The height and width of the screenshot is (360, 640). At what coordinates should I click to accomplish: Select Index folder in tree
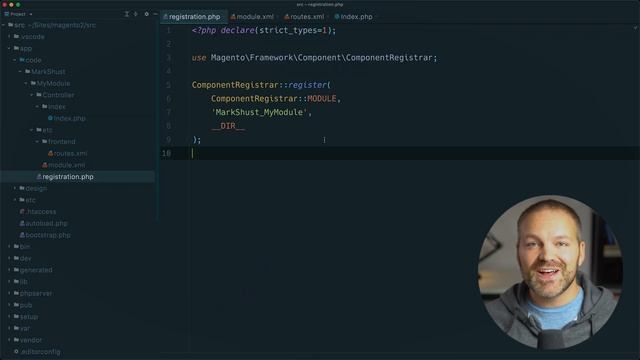[x=53, y=107]
